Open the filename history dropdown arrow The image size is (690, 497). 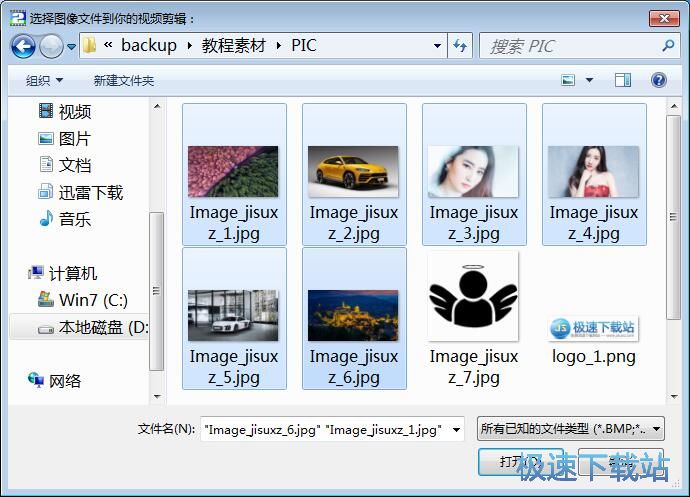pos(457,429)
